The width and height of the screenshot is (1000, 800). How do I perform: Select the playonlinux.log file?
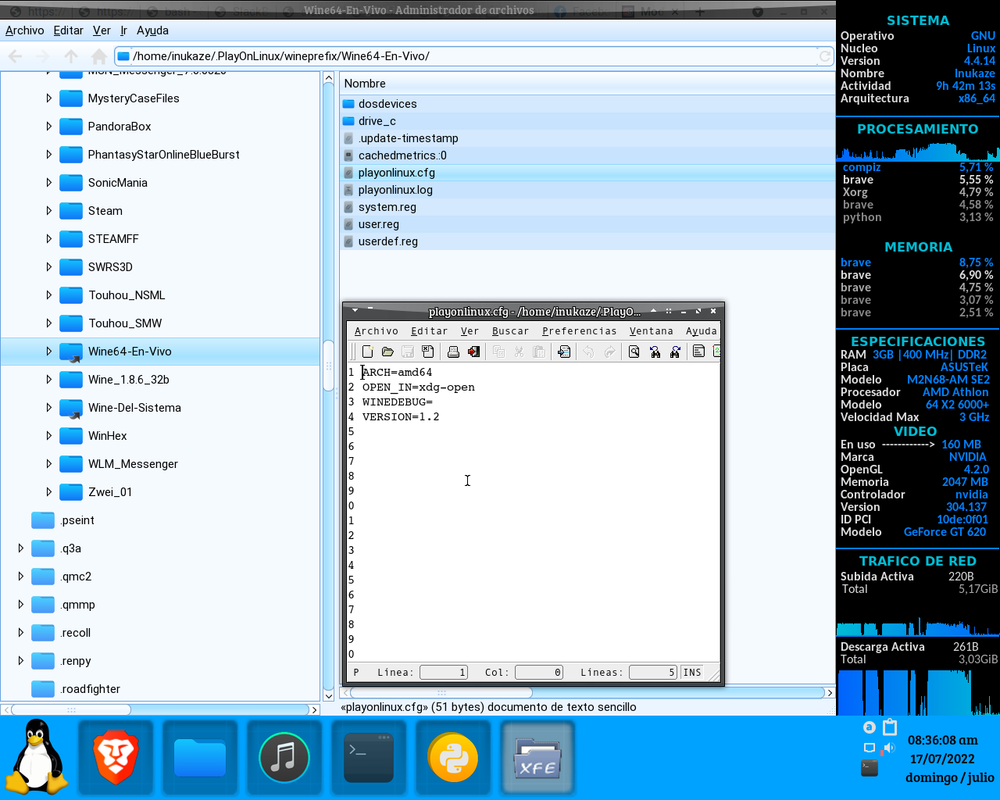[395, 189]
